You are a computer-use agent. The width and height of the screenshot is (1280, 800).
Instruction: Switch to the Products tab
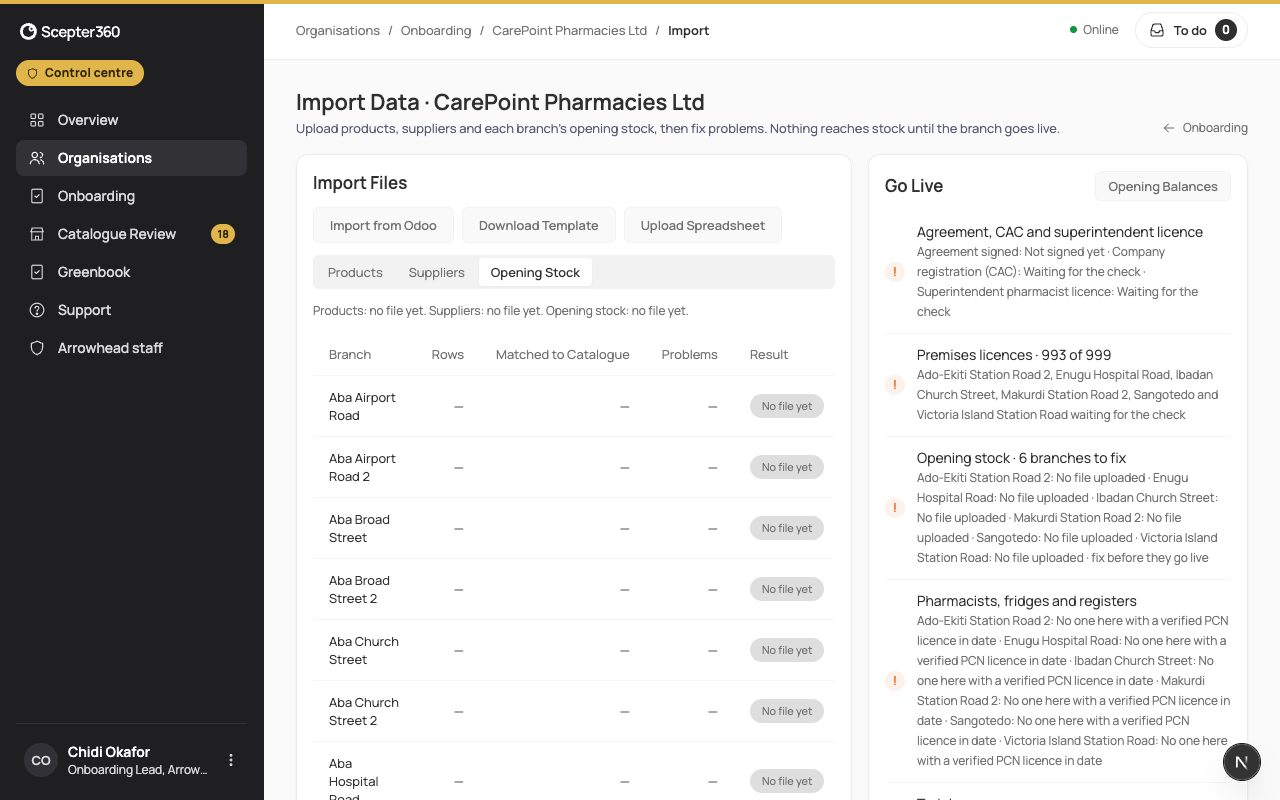tap(355, 272)
